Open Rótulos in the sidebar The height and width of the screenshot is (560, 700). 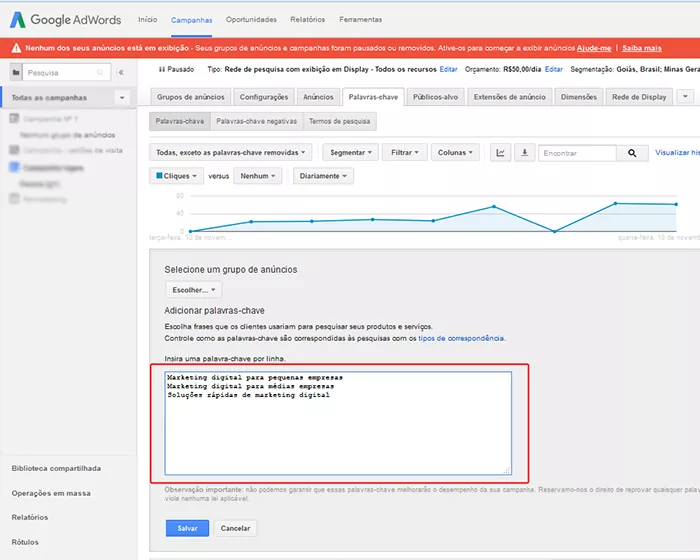point(25,542)
